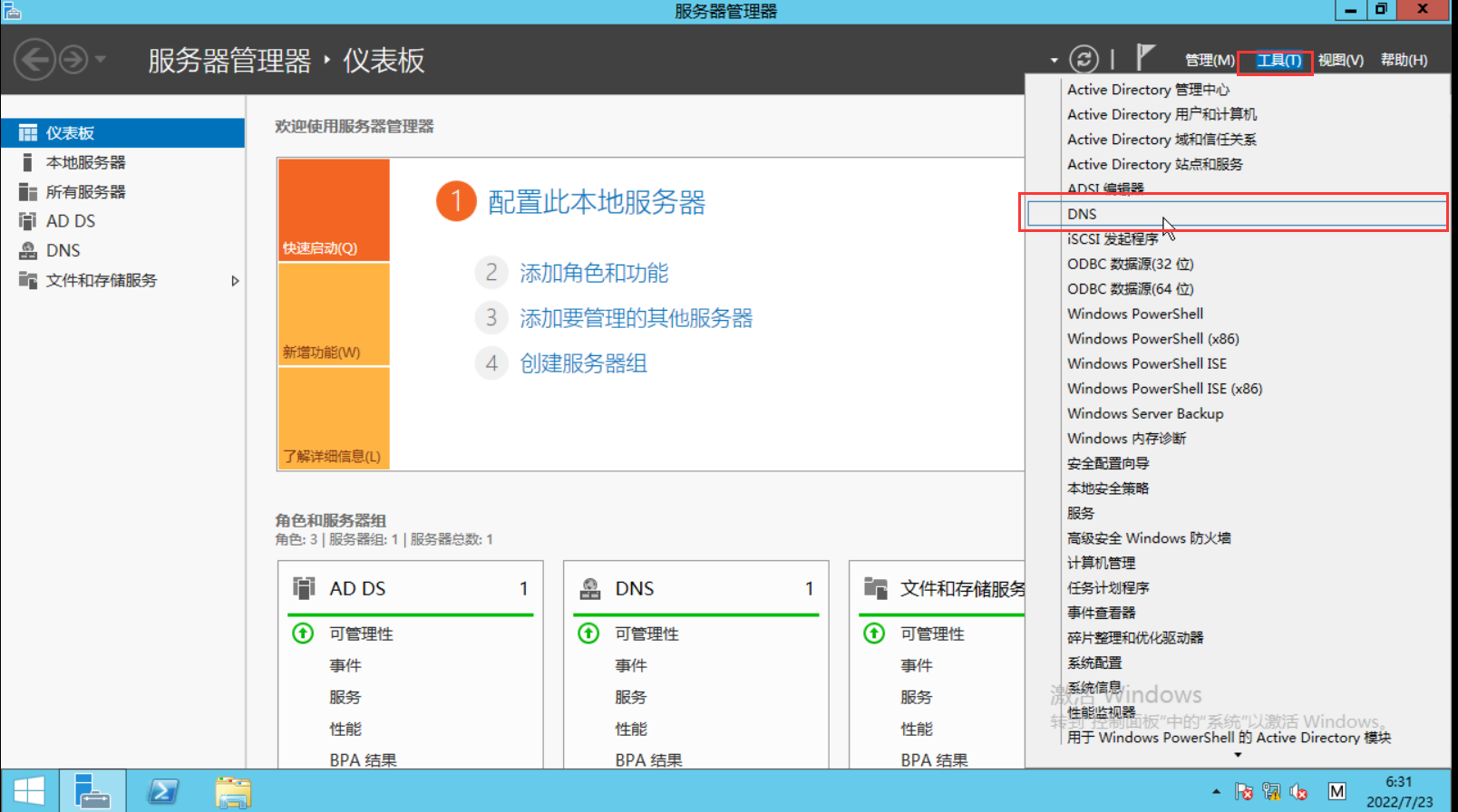This screenshot has height=812, width=1458.
Task: Click 可管理性 status icon in AD DS tile
Action: click(303, 633)
